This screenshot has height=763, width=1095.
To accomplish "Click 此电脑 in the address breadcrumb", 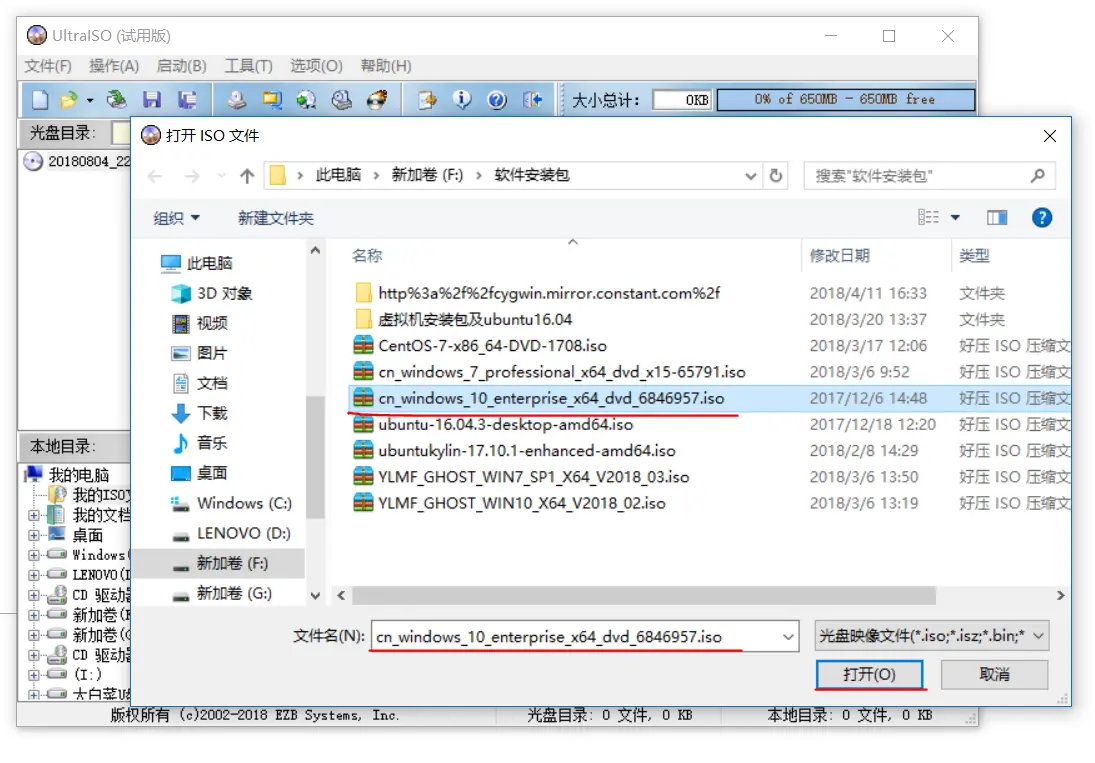I will point(338,175).
